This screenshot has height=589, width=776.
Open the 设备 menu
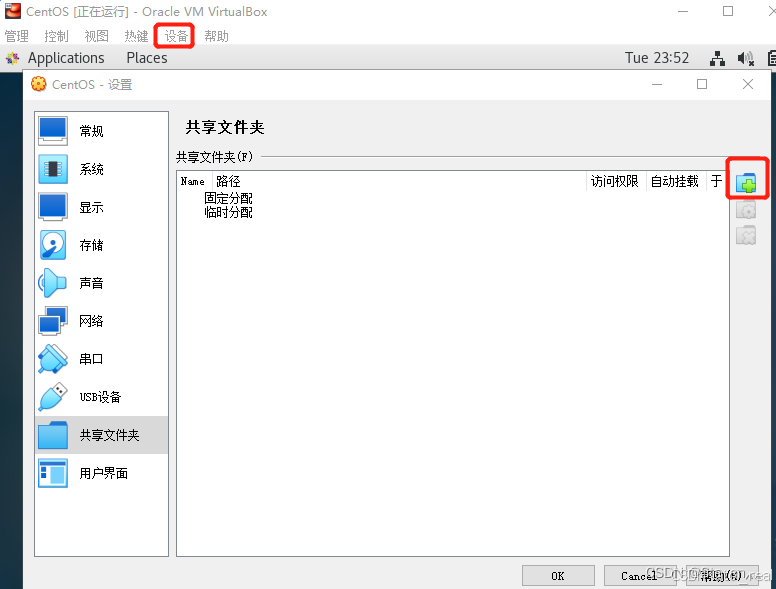(176, 36)
